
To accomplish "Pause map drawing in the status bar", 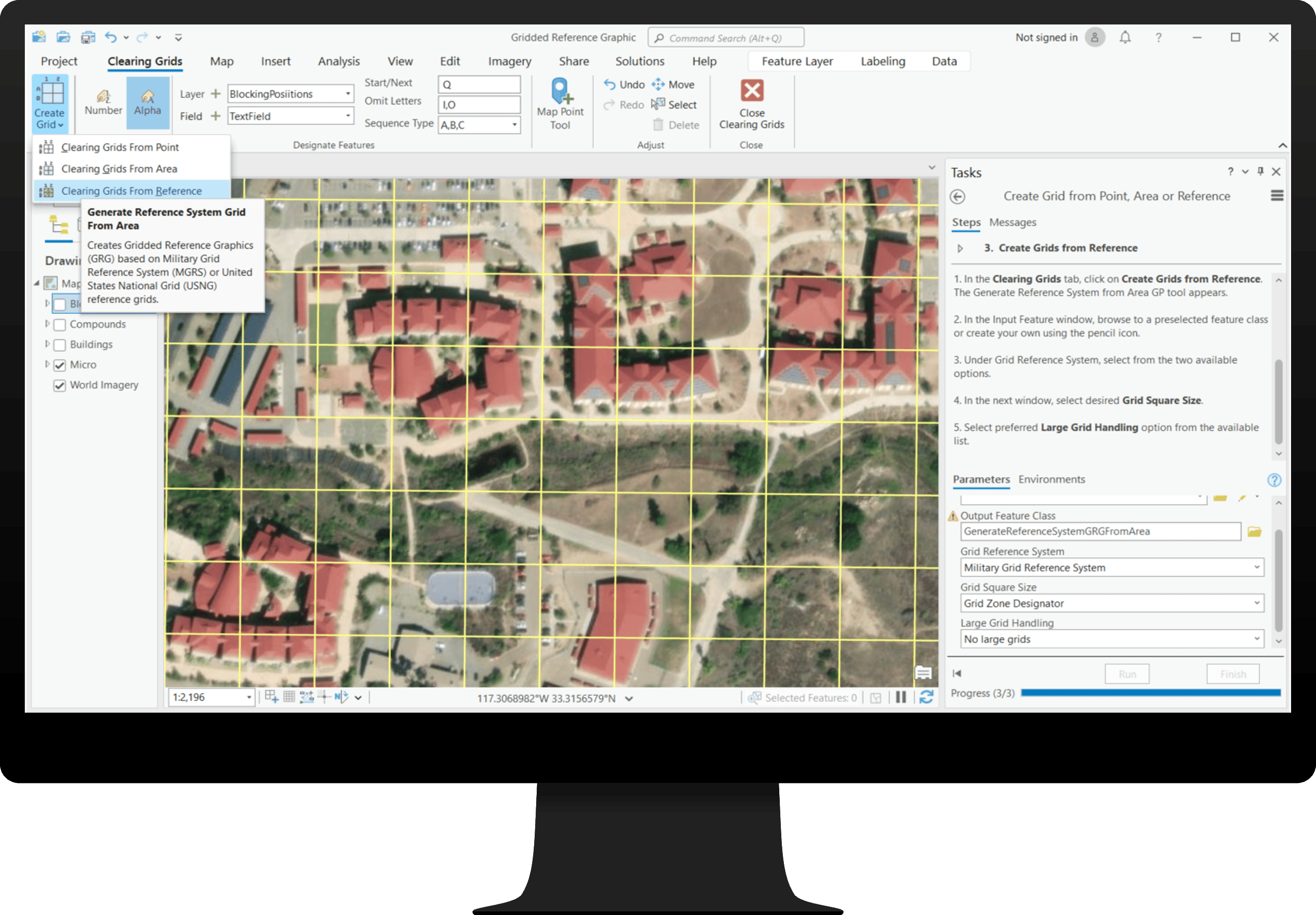I will click(901, 697).
